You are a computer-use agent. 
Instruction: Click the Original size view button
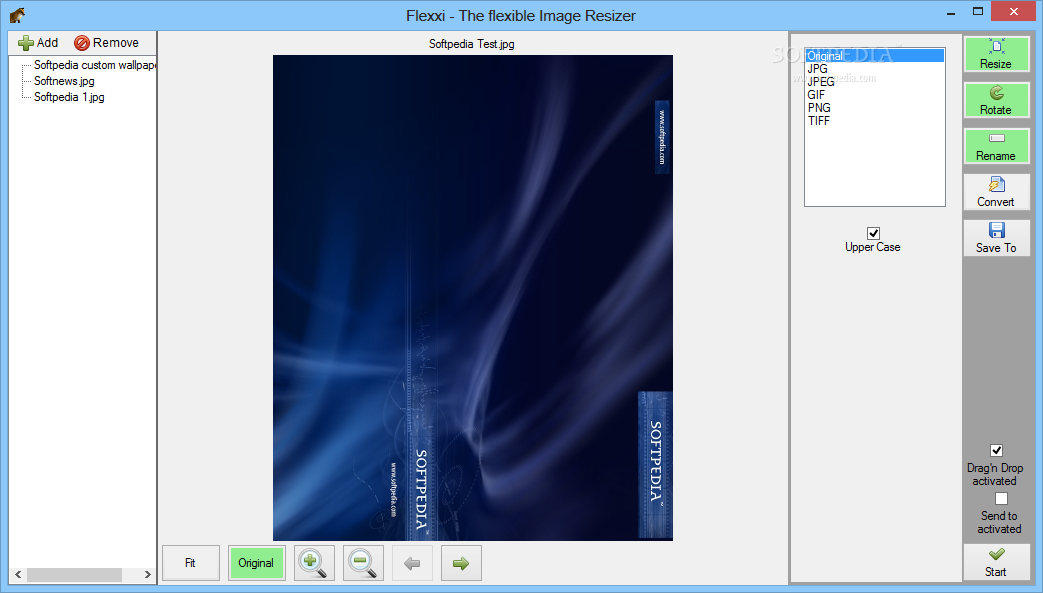pyautogui.click(x=256, y=563)
